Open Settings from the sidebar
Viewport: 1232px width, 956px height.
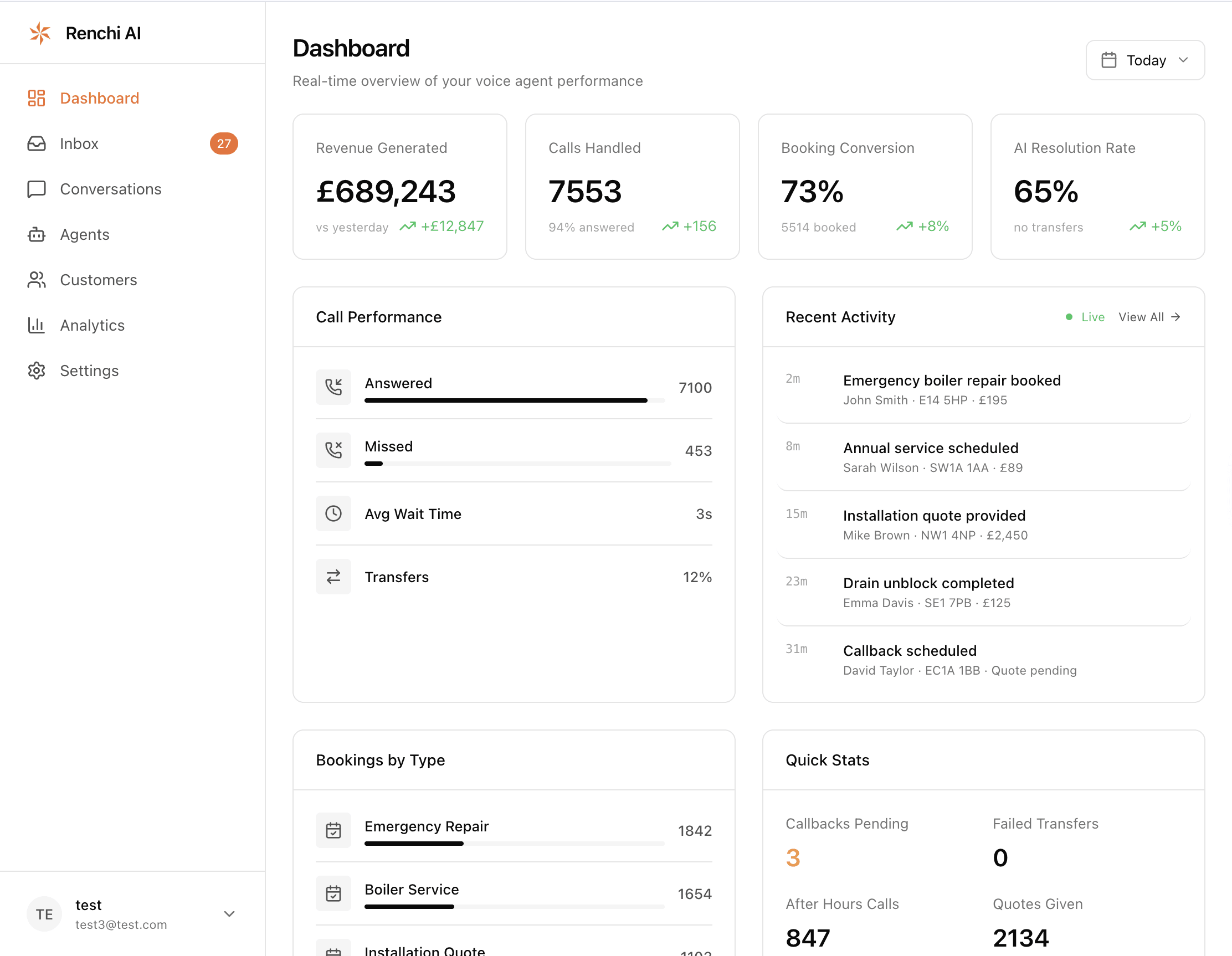pyautogui.click(x=89, y=371)
